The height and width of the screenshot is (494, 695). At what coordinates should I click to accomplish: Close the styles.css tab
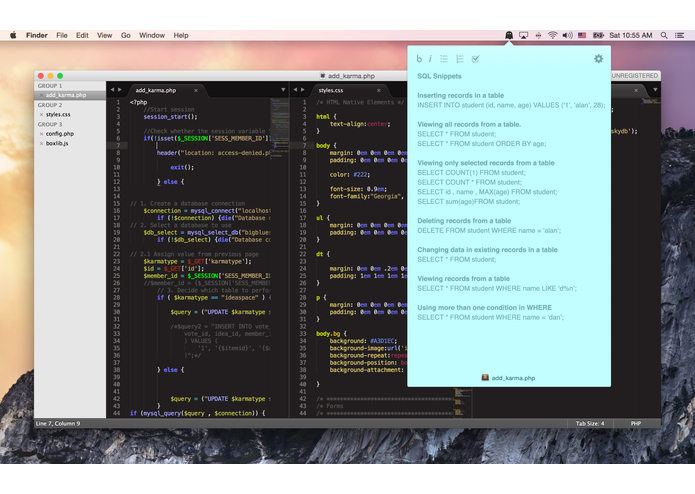pyautogui.click(x=379, y=90)
